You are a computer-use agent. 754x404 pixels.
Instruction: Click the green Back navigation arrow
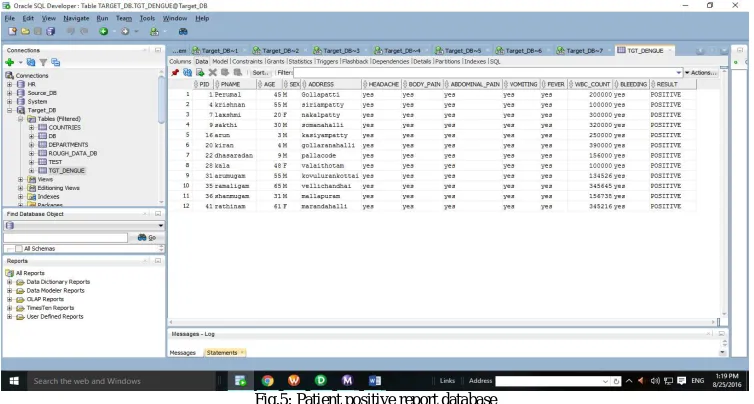point(103,31)
